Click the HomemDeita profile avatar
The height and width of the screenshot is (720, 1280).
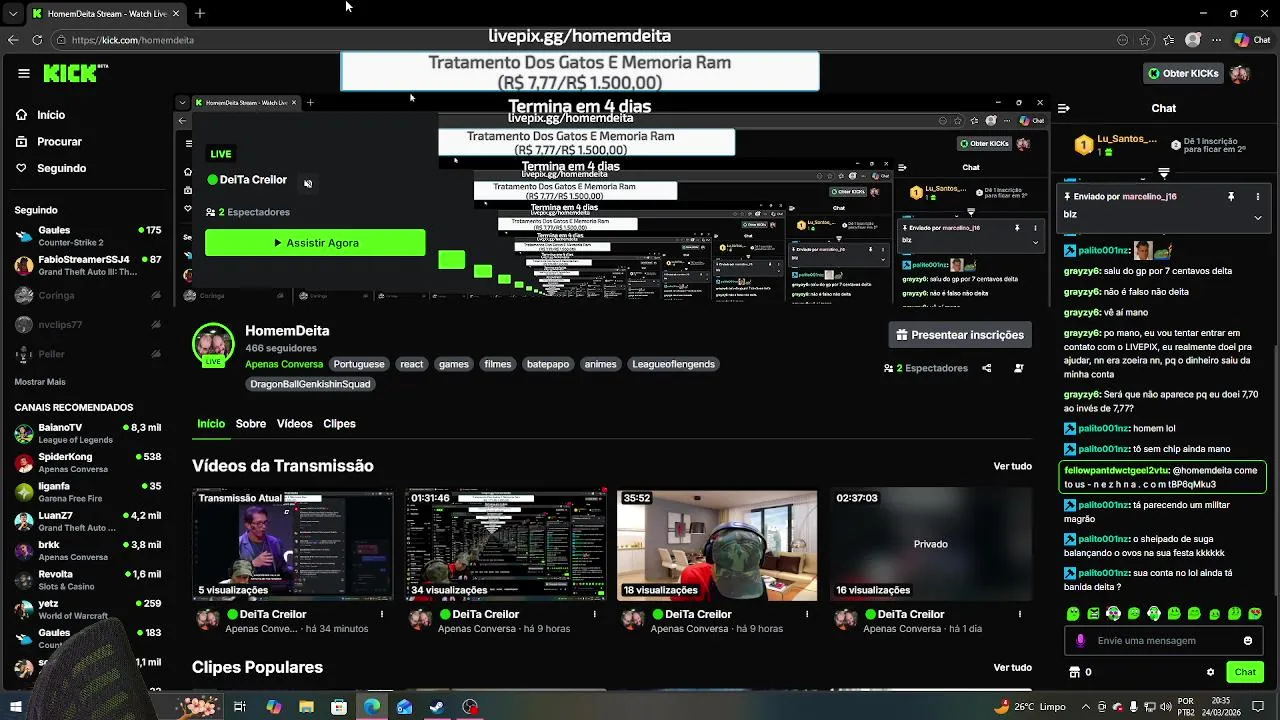coord(213,344)
